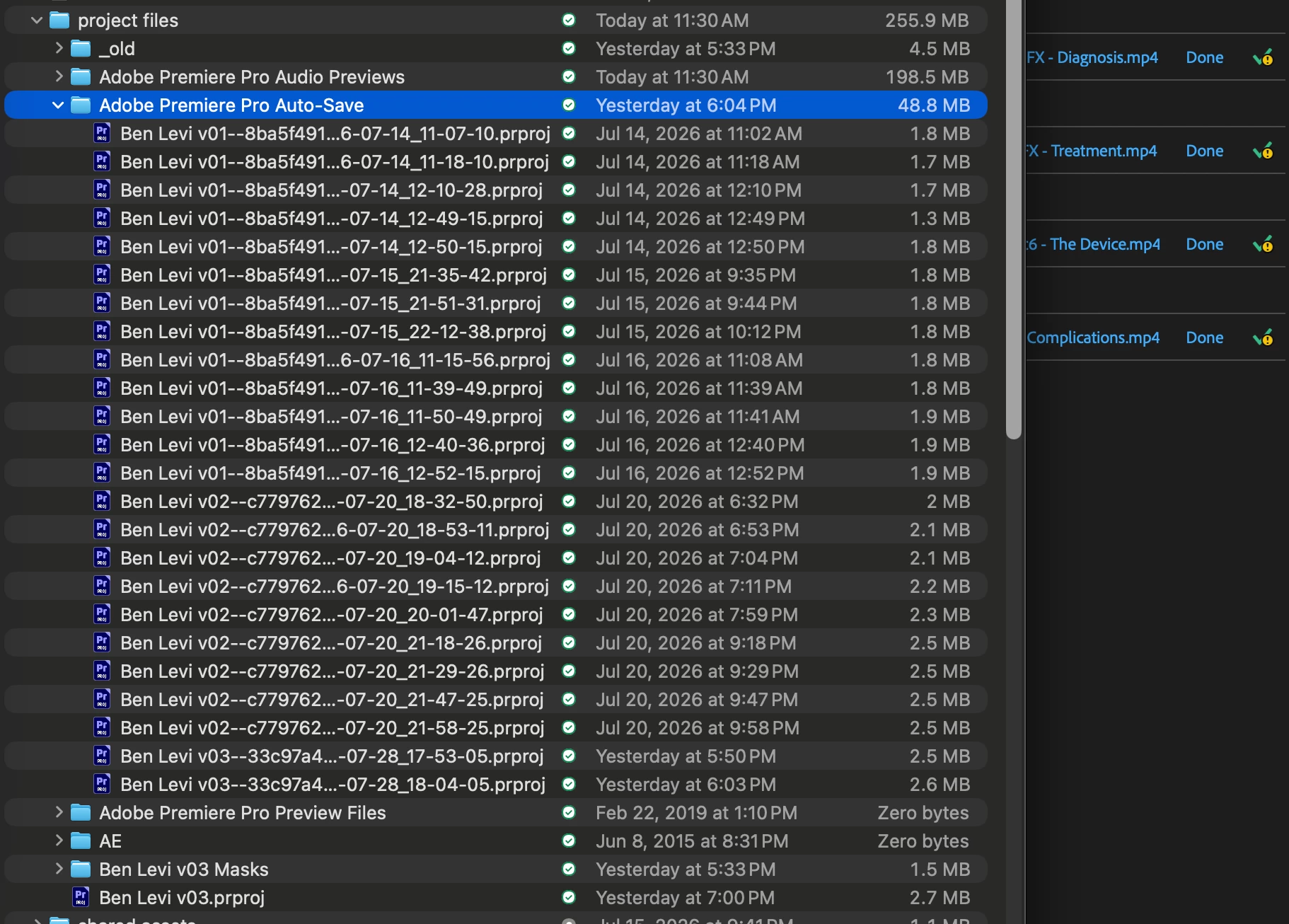Click verified icon next to Treatment.mp4
Viewport: 1289px width, 924px height.
[1263, 151]
